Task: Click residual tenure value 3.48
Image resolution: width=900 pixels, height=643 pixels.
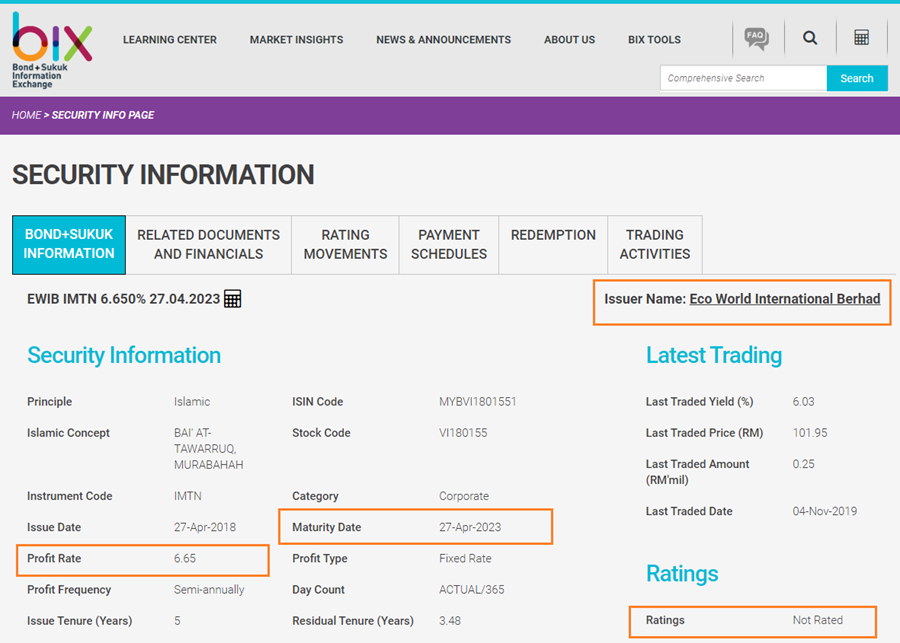Action: (450, 621)
